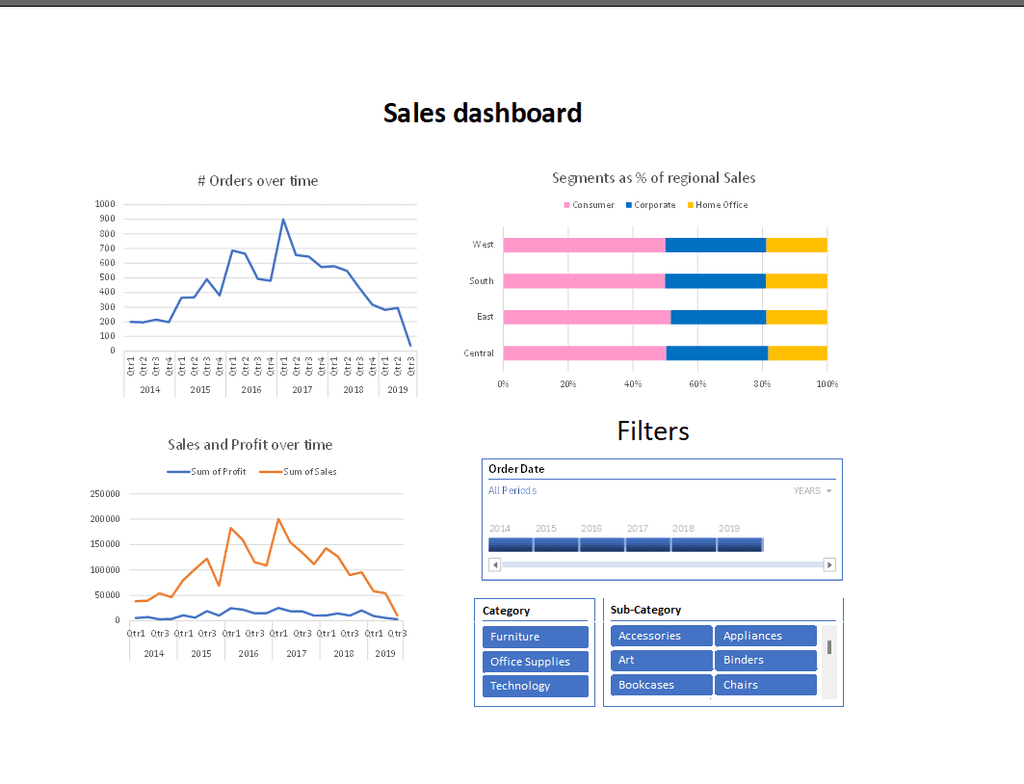Viewport: 1024px width, 784px height.
Task: Select the 2015 segment on timeline
Action: [x=556, y=545]
